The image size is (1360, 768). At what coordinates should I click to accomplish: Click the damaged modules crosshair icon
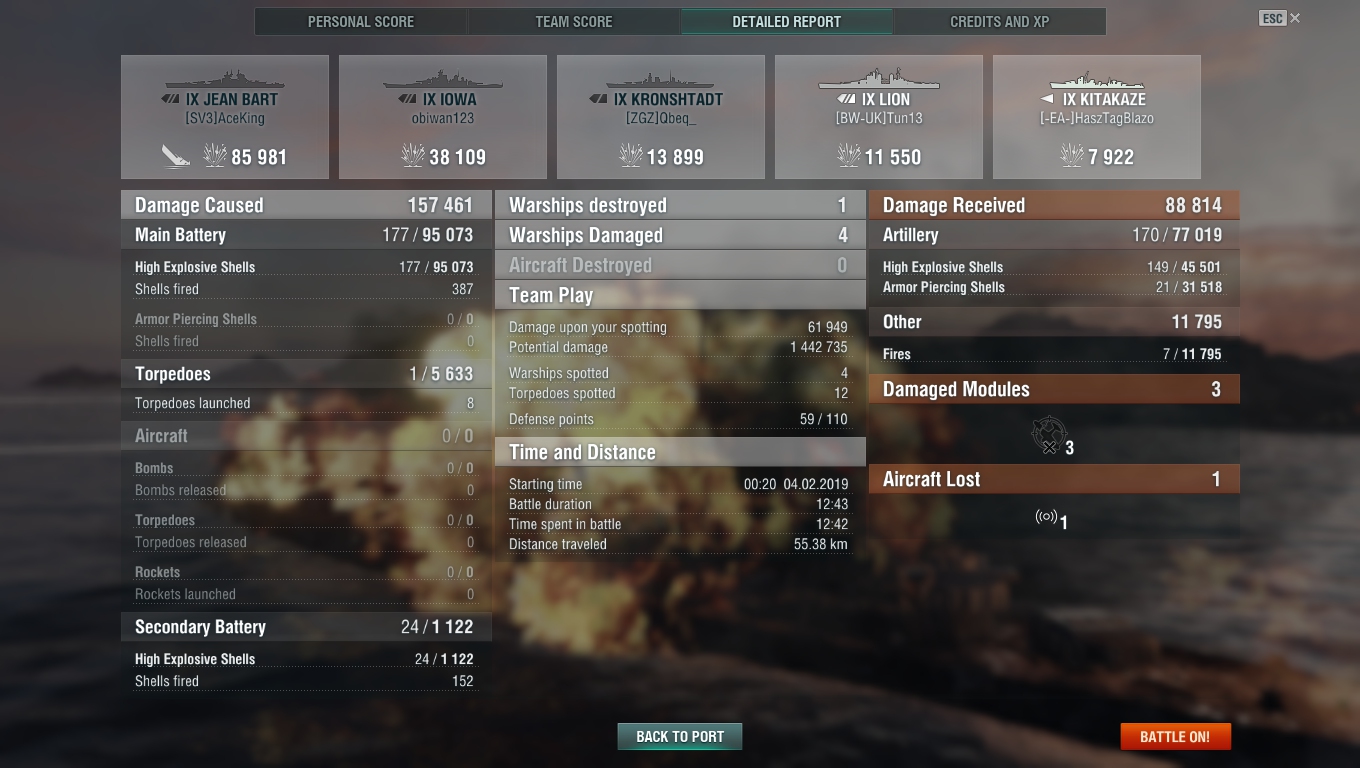click(x=1048, y=435)
